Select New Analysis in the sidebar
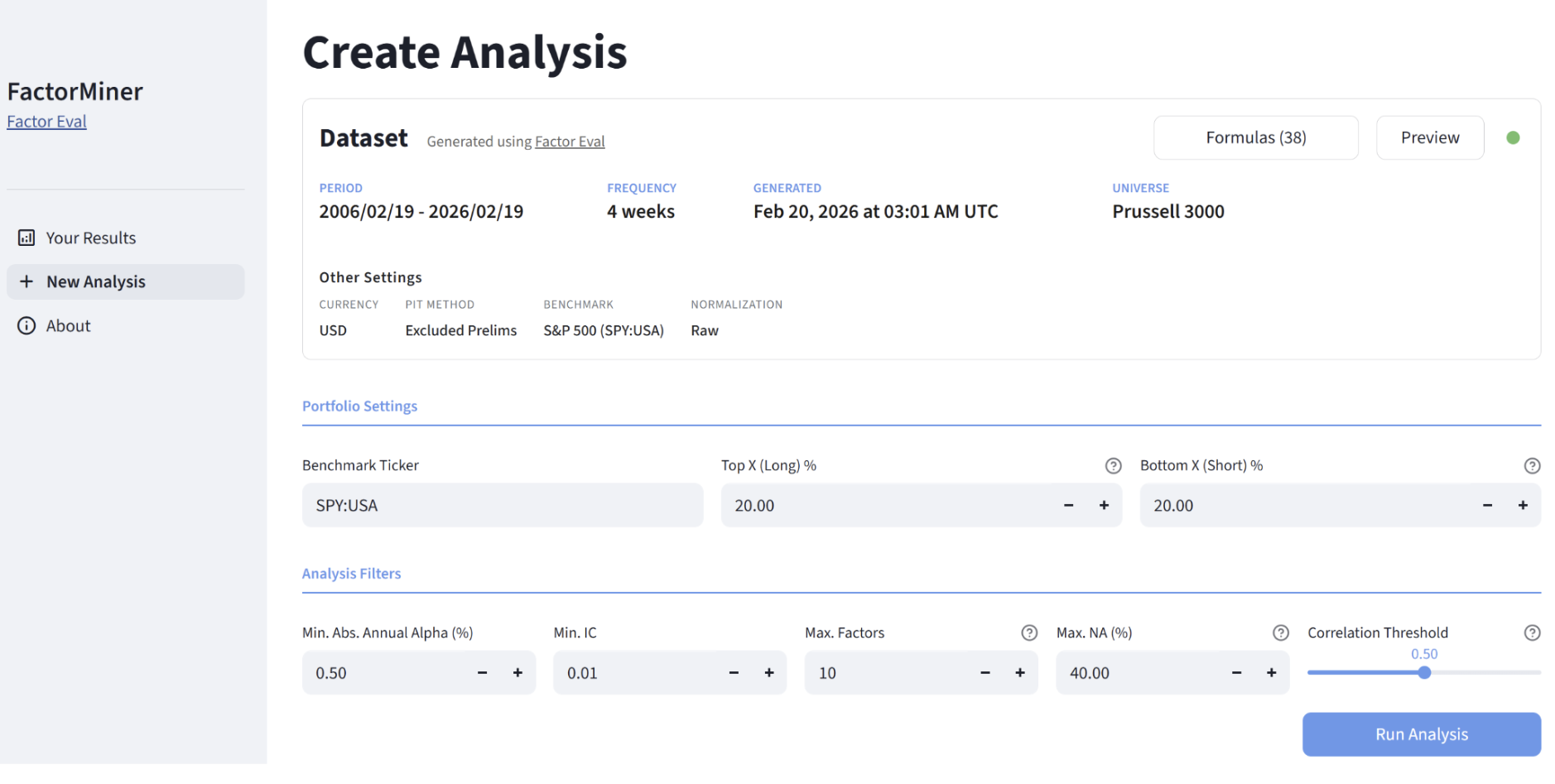Image resolution: width=1555 pixels, height=784 pixels. point(96,282)
